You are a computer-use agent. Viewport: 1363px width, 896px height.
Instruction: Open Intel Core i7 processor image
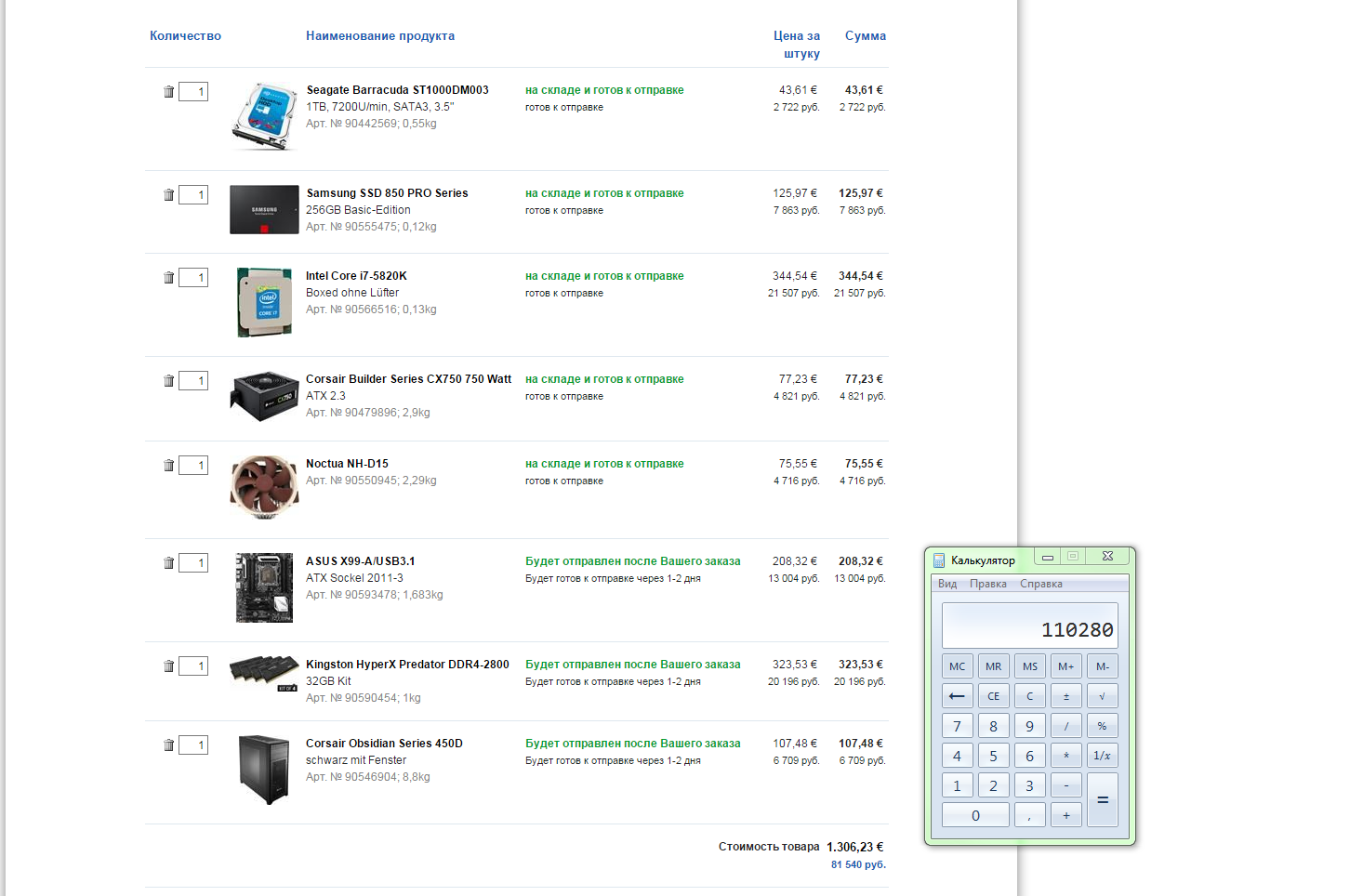[264, 302]
